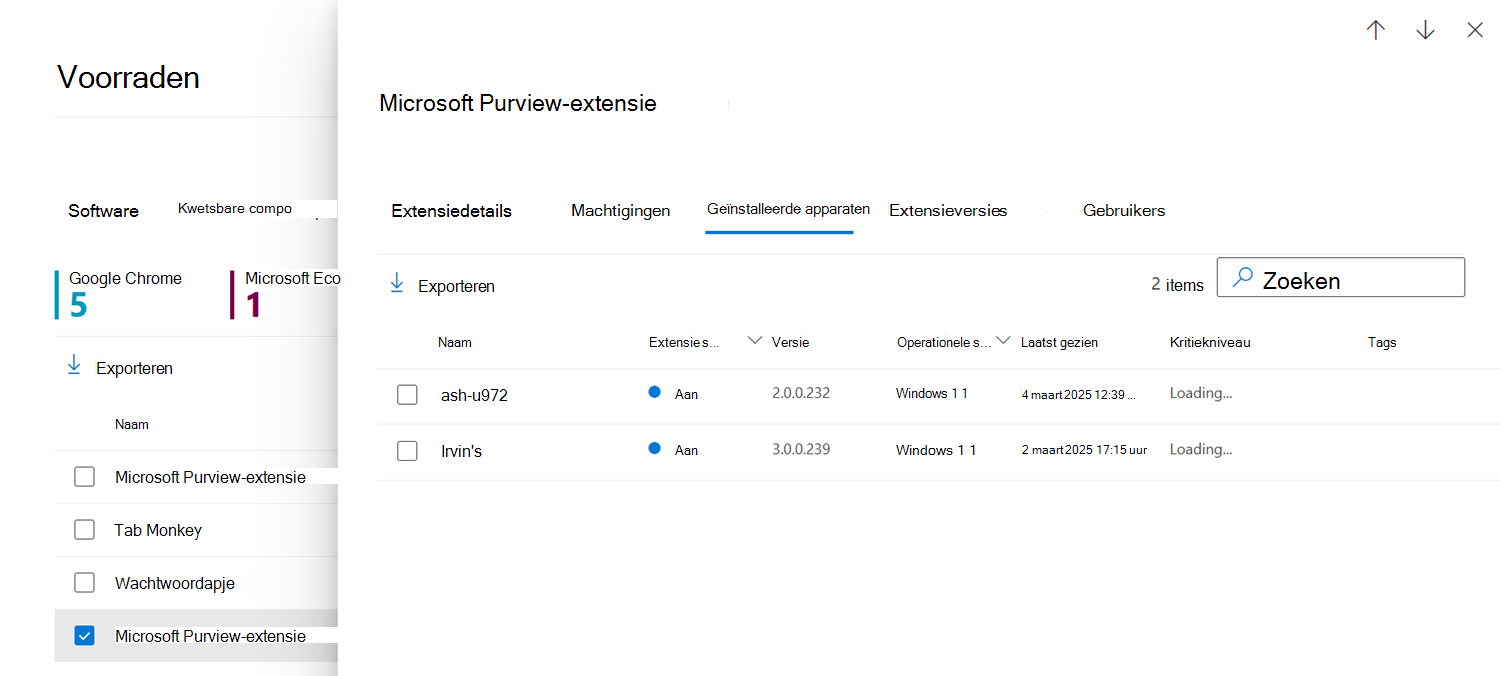Sort by the Tags column header
This screenshot has height=676, width=1500.
click(x=1382, y=342)
